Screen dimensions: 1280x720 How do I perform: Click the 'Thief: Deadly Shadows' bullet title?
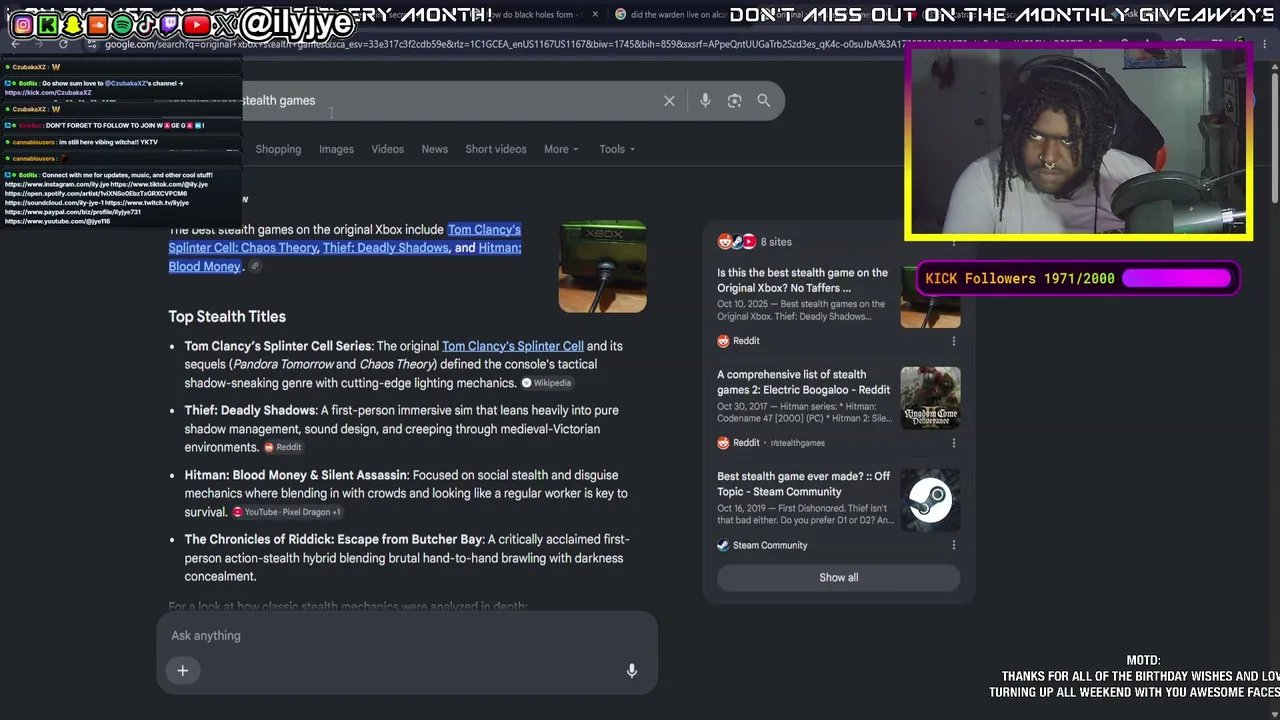pos(250,410)
